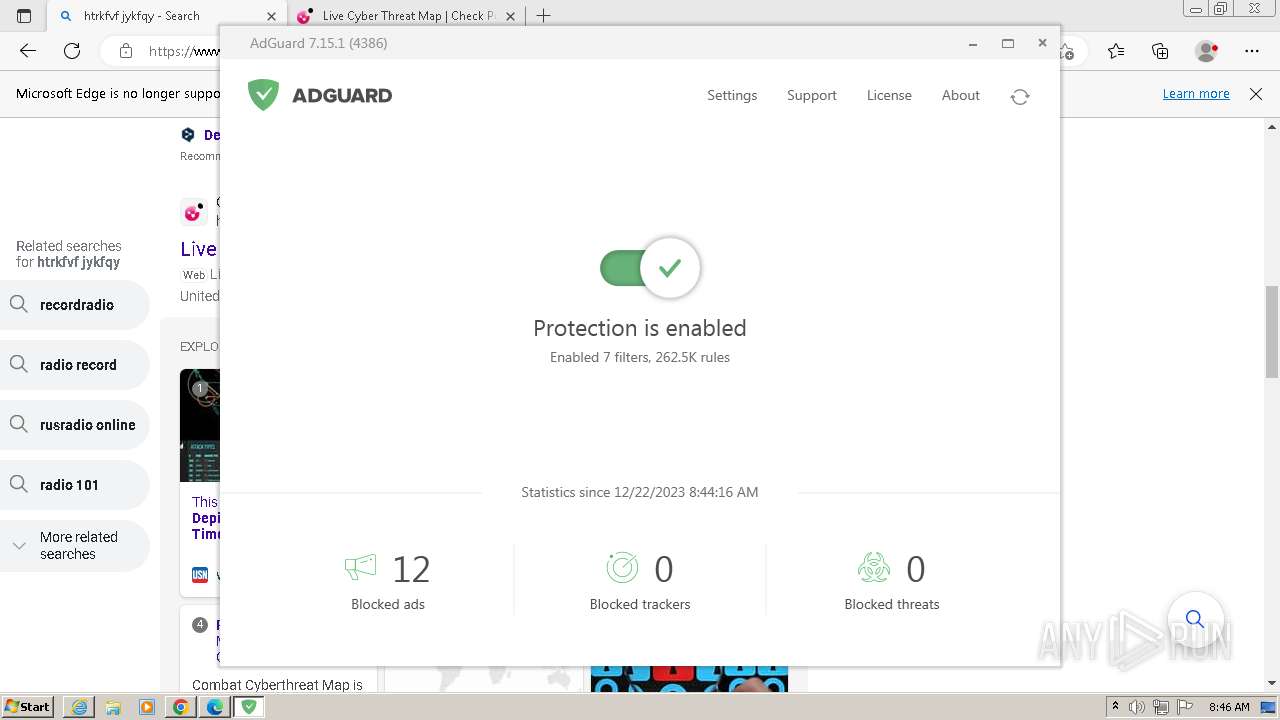
Task: Click the action center flag icon
Action: tap(1183, 707)
